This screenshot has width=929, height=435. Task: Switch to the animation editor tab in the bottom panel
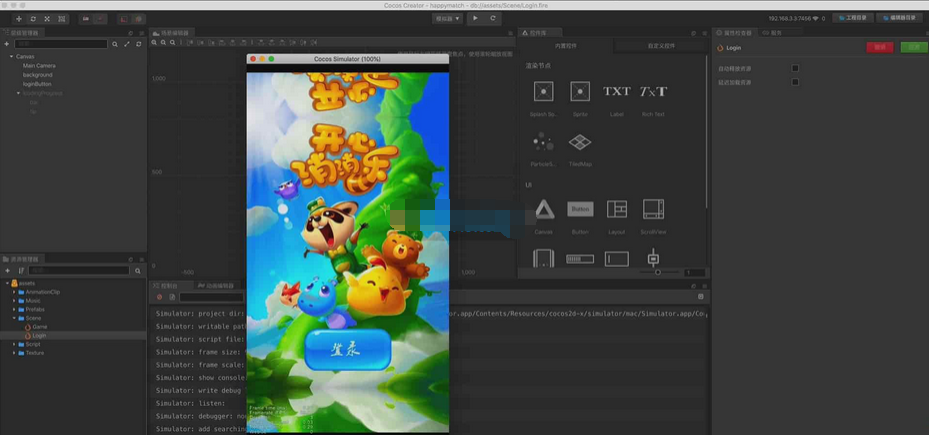pyautogui.click(x=215, y=286)
